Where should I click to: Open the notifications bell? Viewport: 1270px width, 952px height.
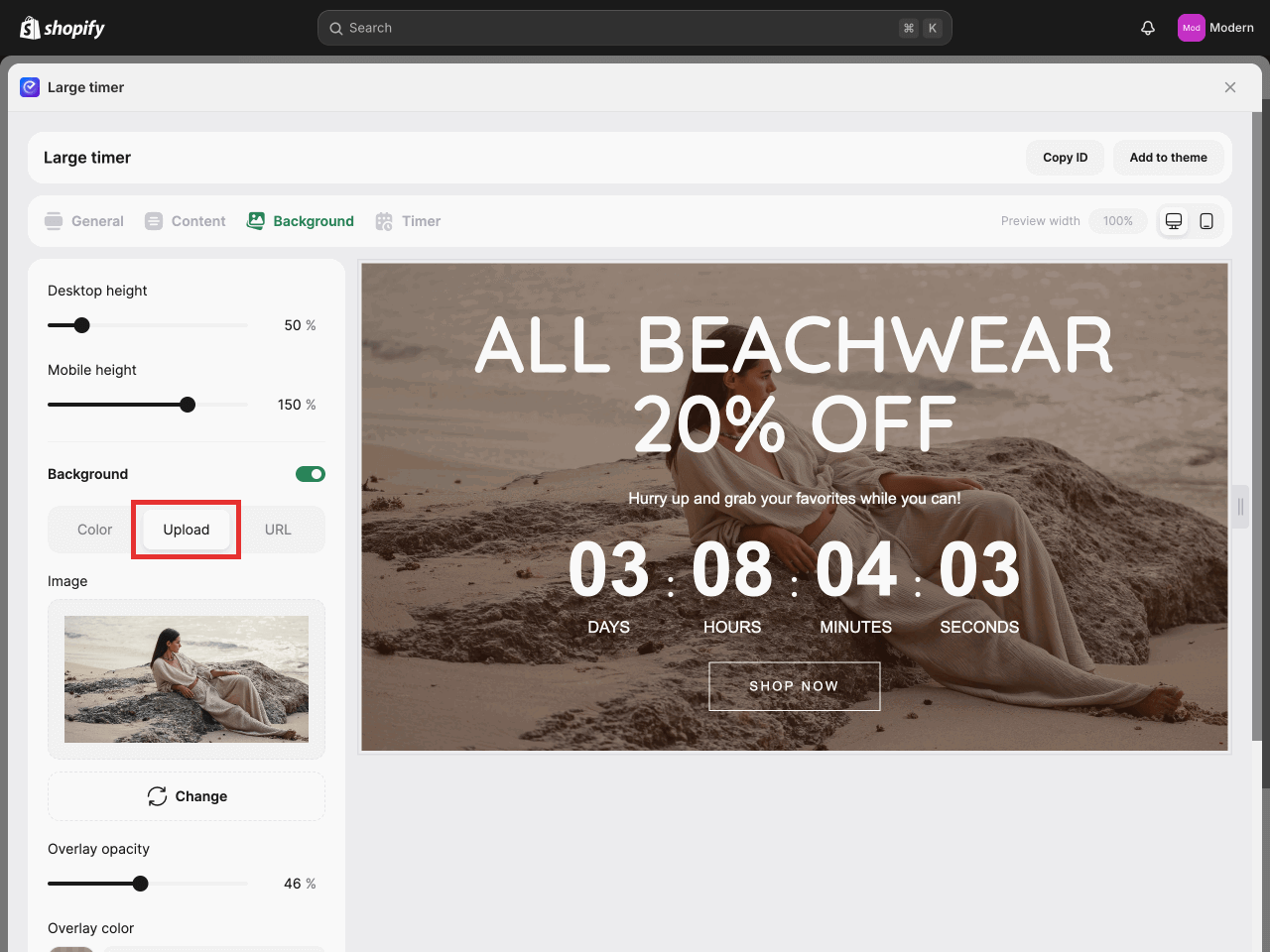coord(1148,28)
